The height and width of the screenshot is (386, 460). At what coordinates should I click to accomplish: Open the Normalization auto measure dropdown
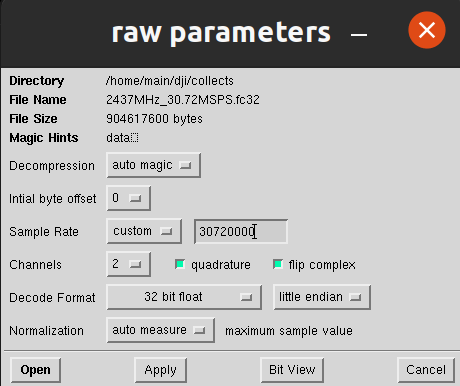[x=160, y=330]
